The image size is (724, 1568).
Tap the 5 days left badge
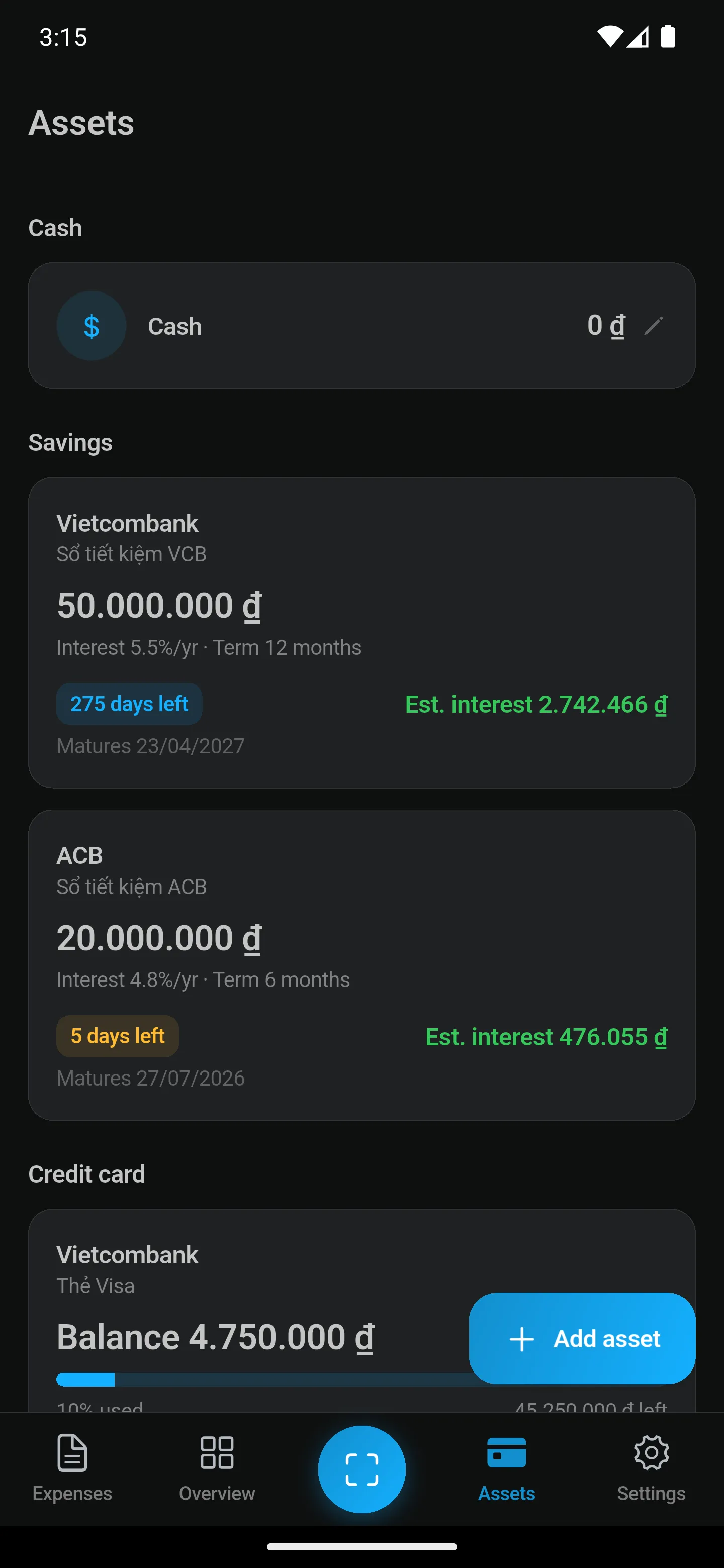click(118, 1036)
